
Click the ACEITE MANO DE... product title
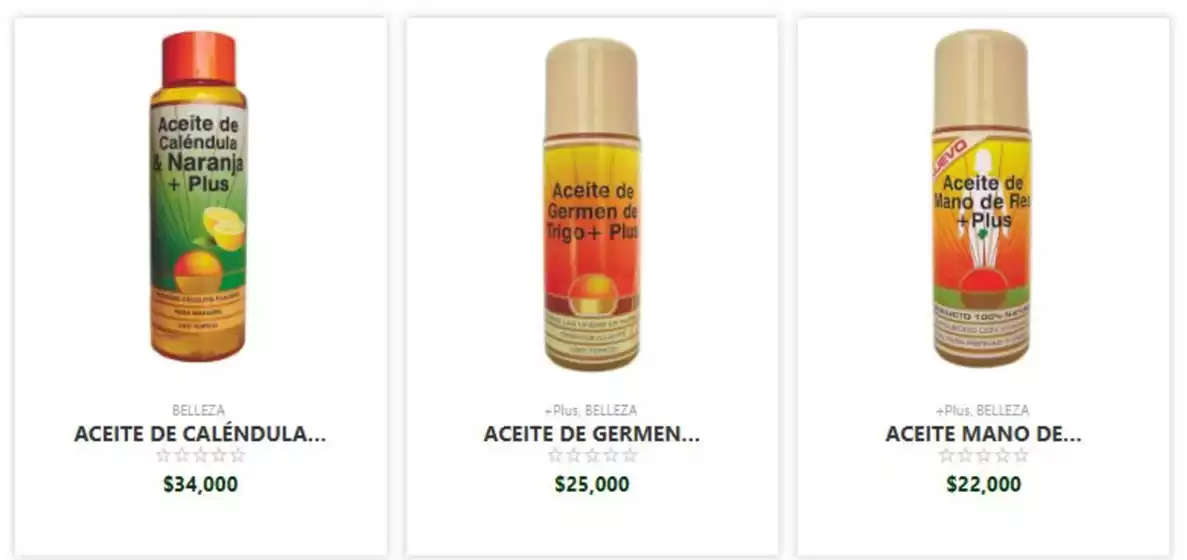pyautogui.click(x=983, y=434)
